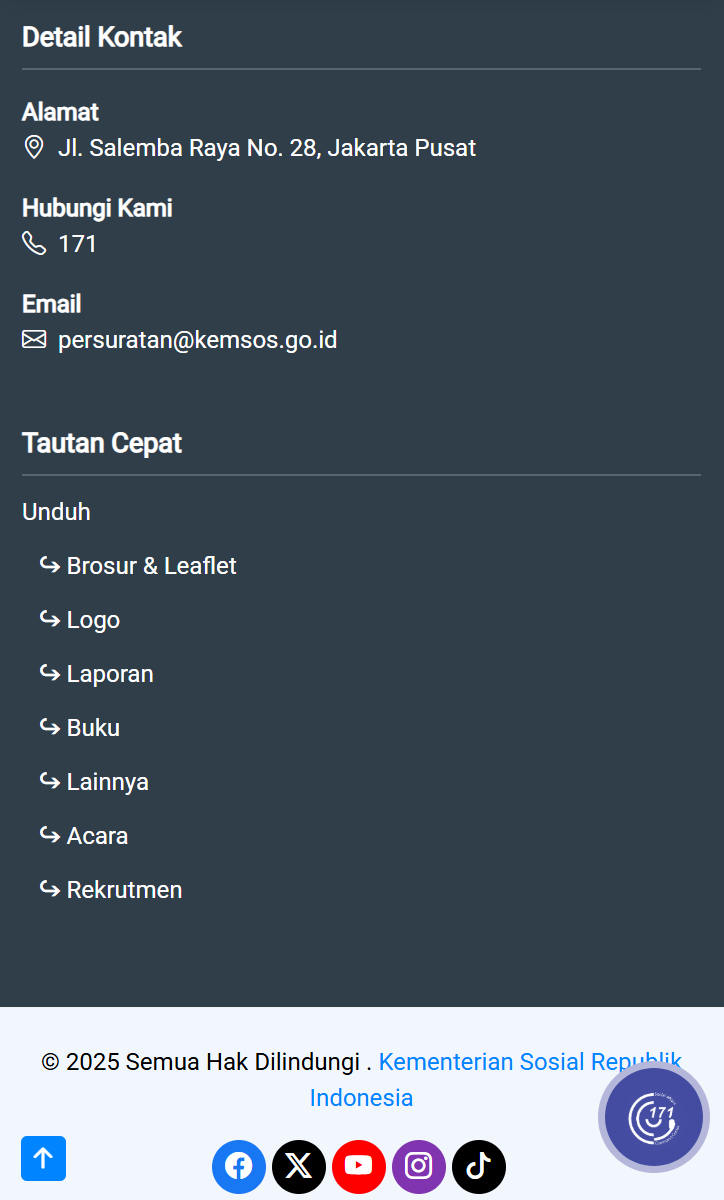The image size is (724, 1200).
Task: Click the Unduh quick link heading
Action: [56, 512]
